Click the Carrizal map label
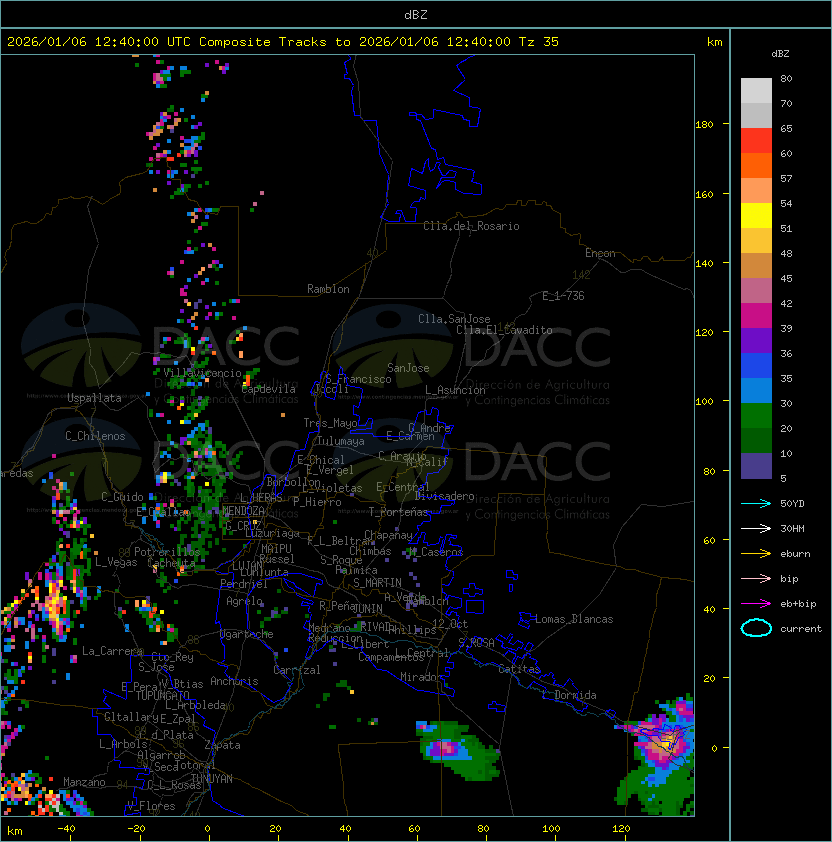 coord(297,670)
